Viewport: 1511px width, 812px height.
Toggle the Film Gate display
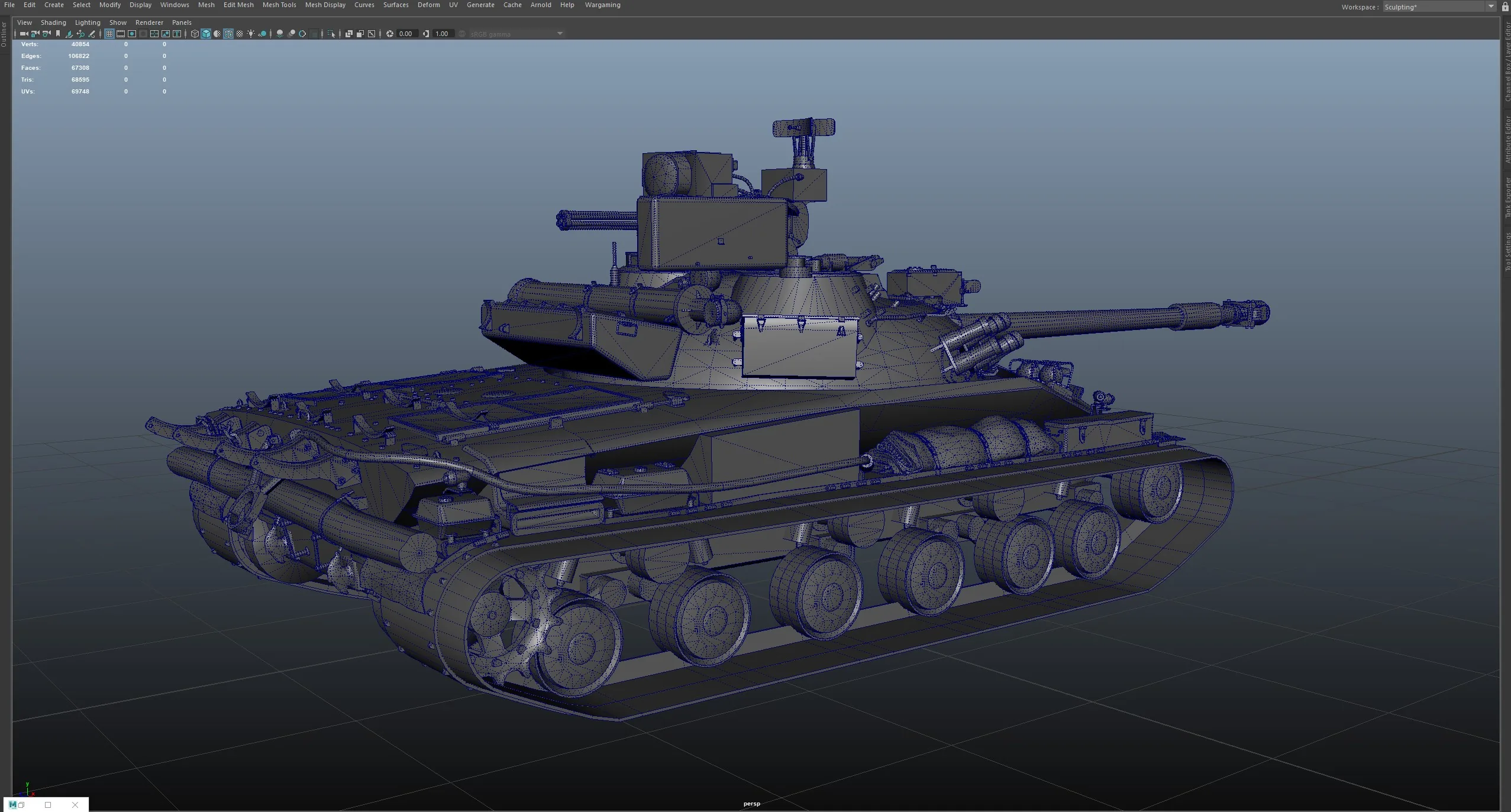pyautogui.click(x=121, y=34)
